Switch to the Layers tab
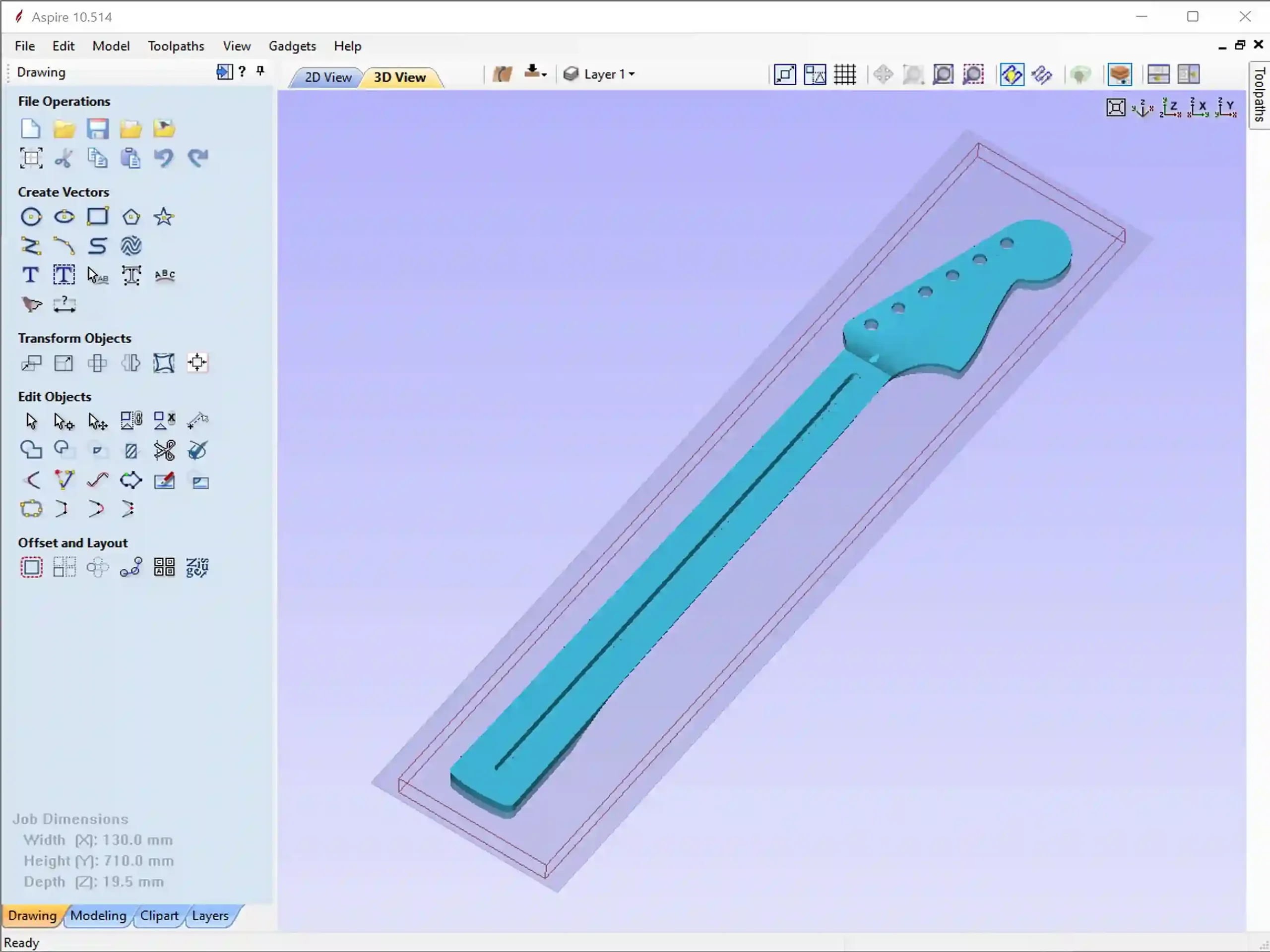Image resolution: width=1270 pixels, height=952 pixels. [x=210, y=915]
